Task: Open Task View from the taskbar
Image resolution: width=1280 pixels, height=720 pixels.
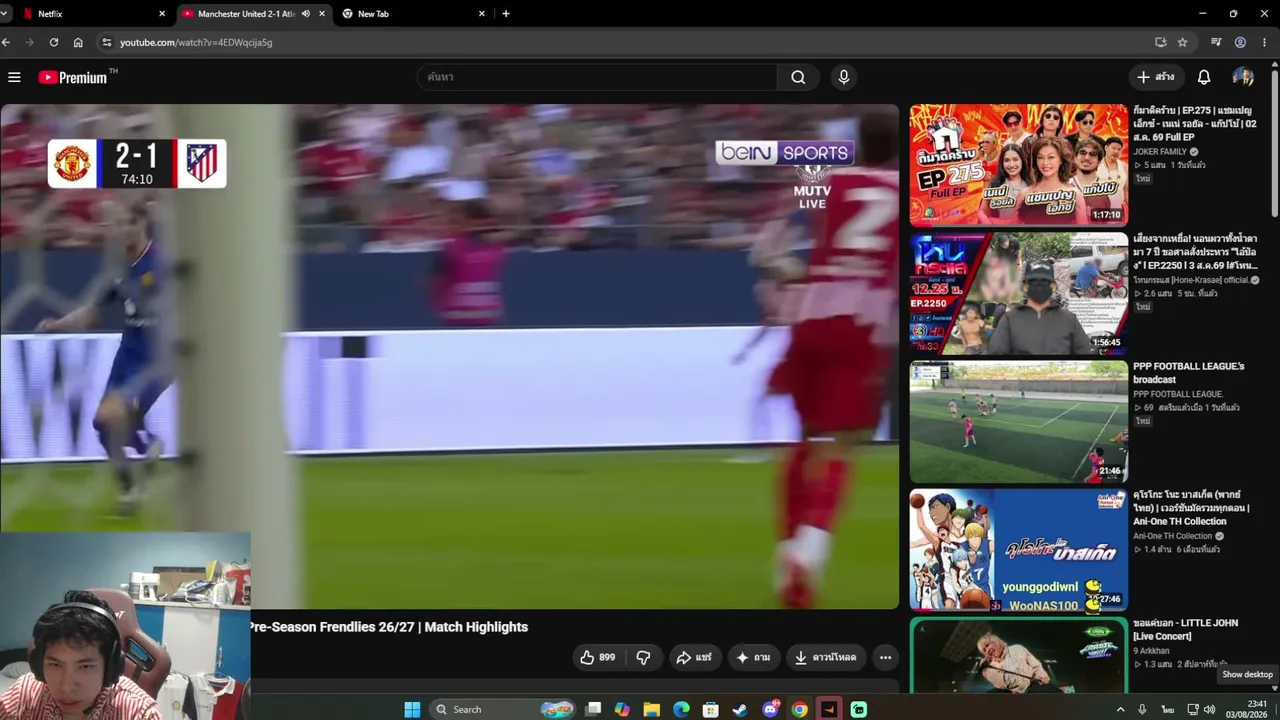Action: (x=593, y=709)
